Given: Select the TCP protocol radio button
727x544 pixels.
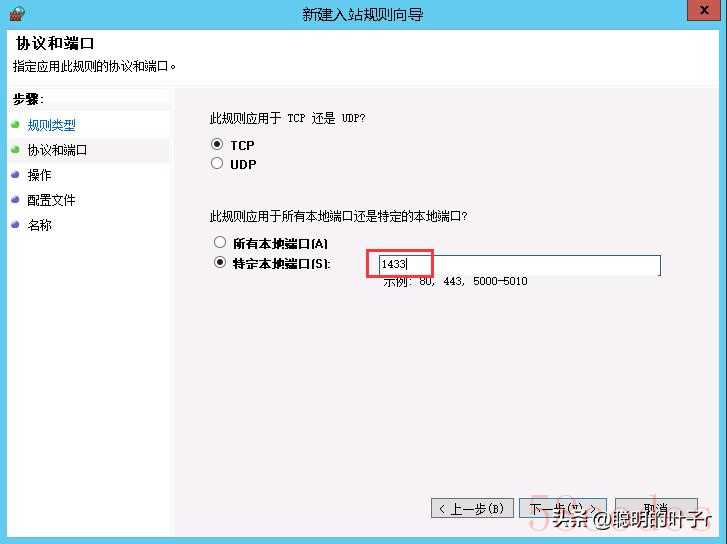Looking at the screenshot, I should pos(217,144).
